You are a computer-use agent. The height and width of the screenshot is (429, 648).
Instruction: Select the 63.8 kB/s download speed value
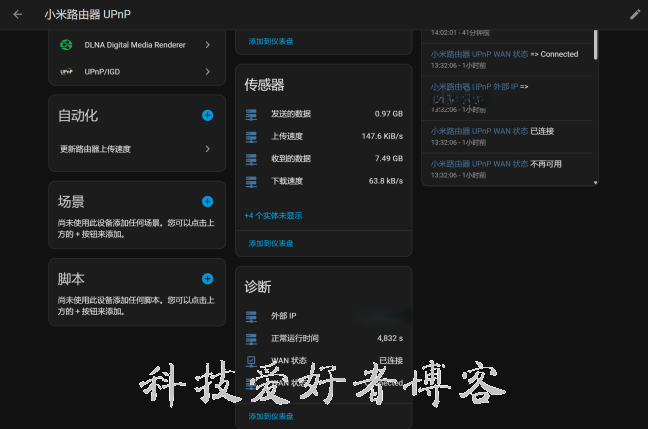(386, 181)
